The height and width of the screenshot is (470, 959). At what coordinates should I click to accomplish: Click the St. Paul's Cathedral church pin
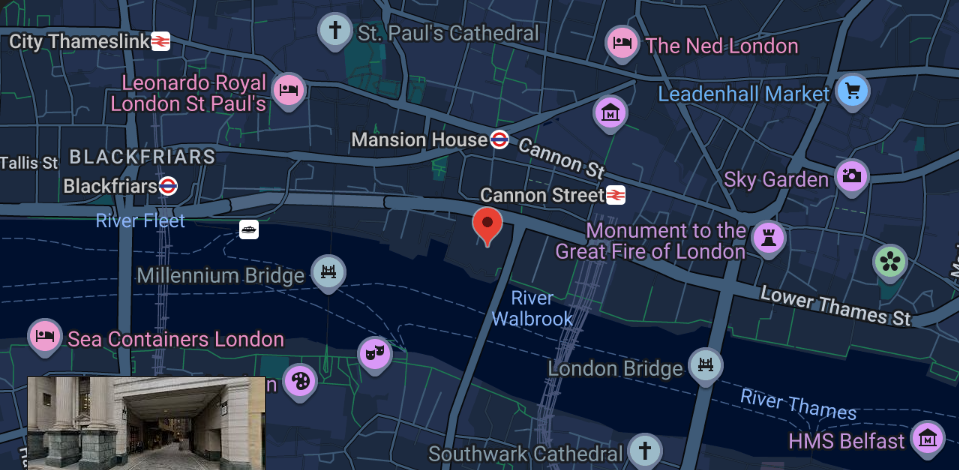coord(335,30)
